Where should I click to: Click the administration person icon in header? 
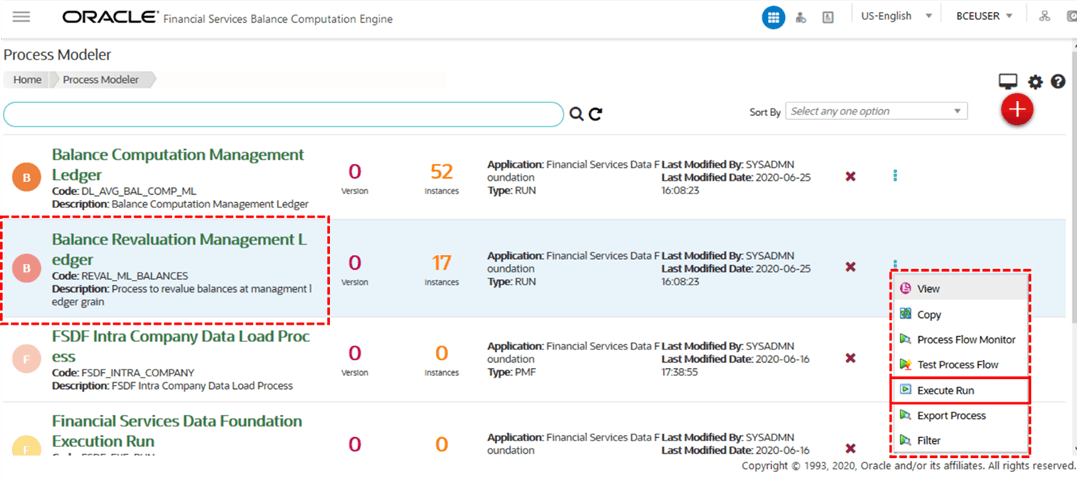coord(800,17)
